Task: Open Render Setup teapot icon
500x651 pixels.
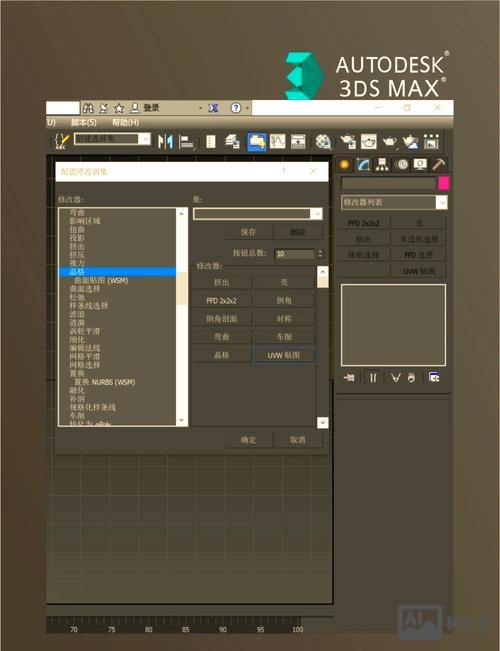Action: (348, 142)
